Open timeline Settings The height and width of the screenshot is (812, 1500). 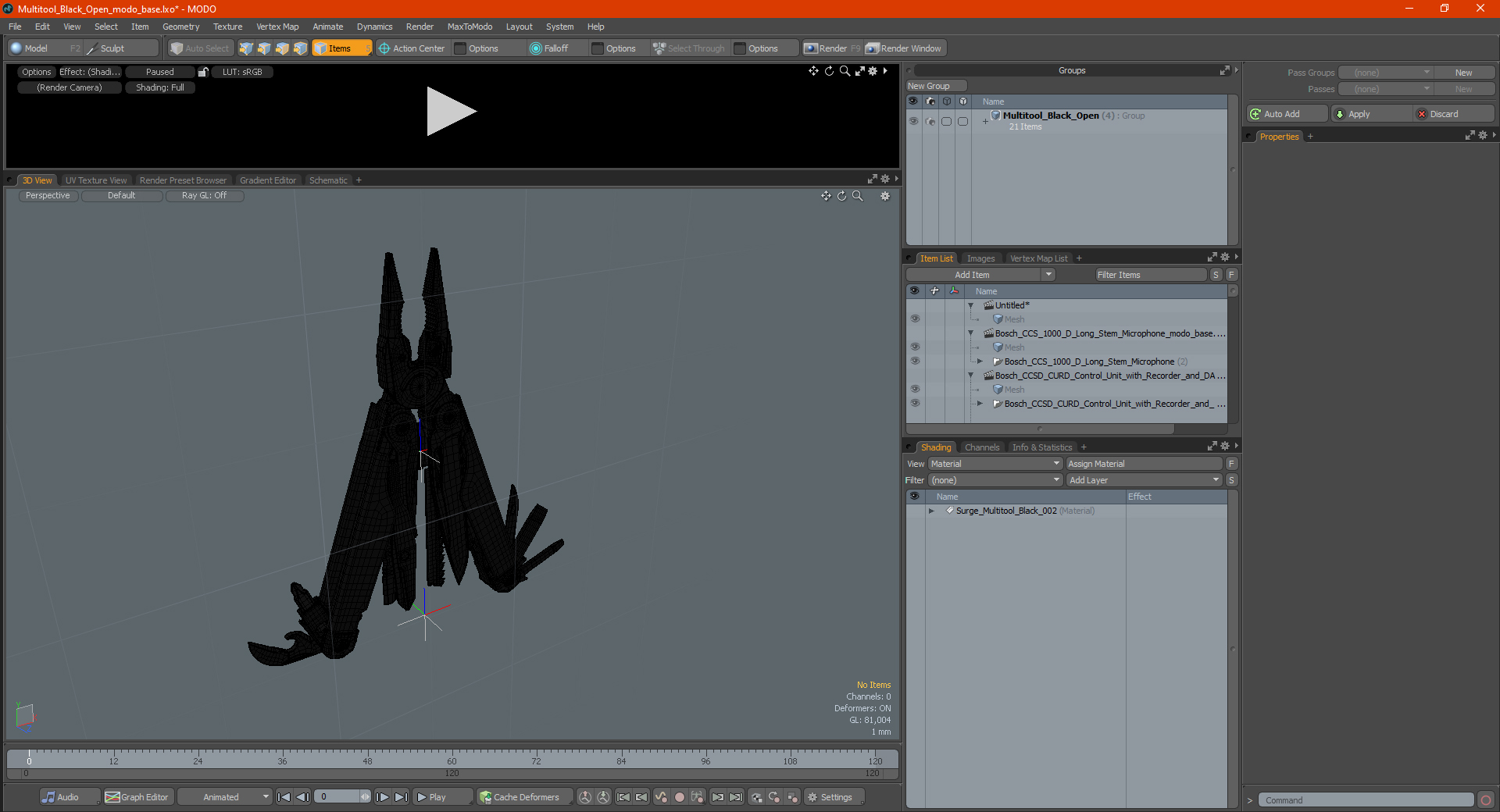(834, 797)
